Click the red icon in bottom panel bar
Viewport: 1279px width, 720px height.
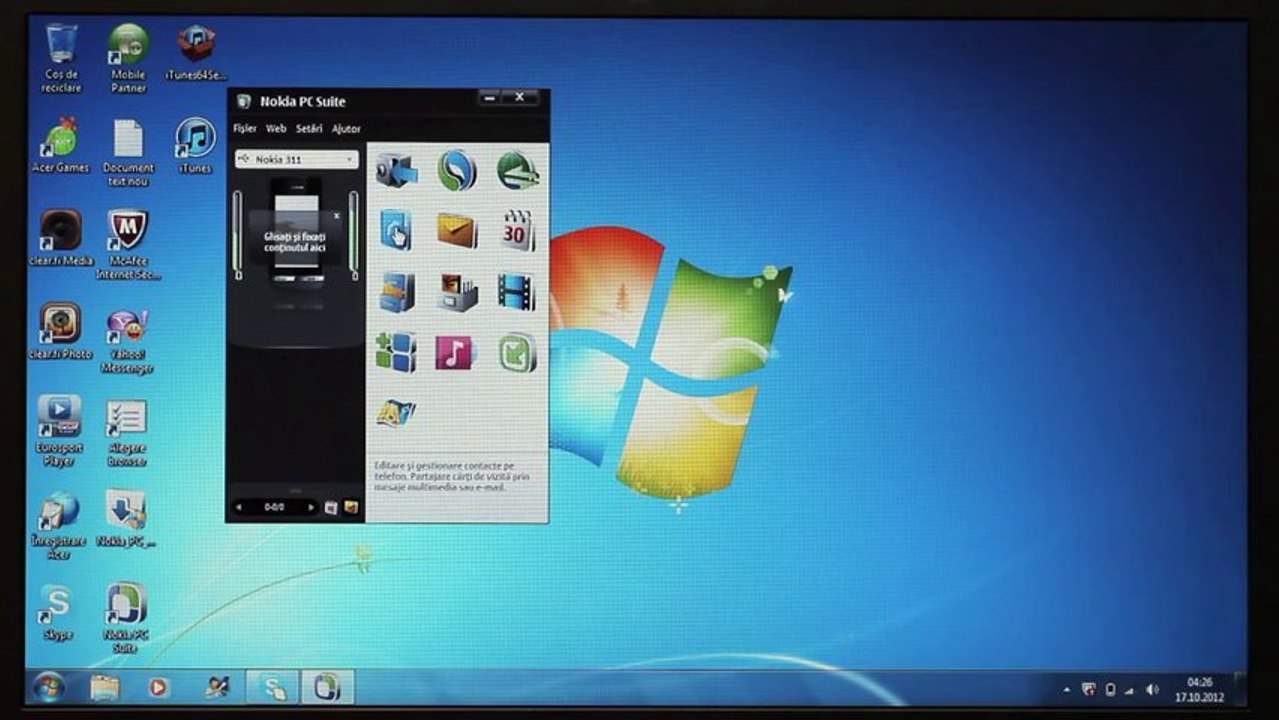[332, 508]
